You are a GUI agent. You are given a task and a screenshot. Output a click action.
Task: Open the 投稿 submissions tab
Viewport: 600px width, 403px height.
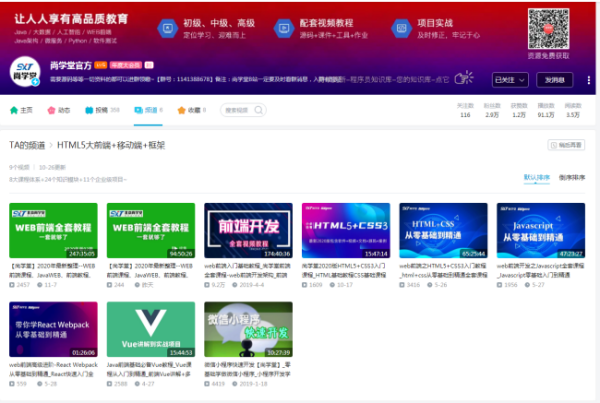point(102,110)
